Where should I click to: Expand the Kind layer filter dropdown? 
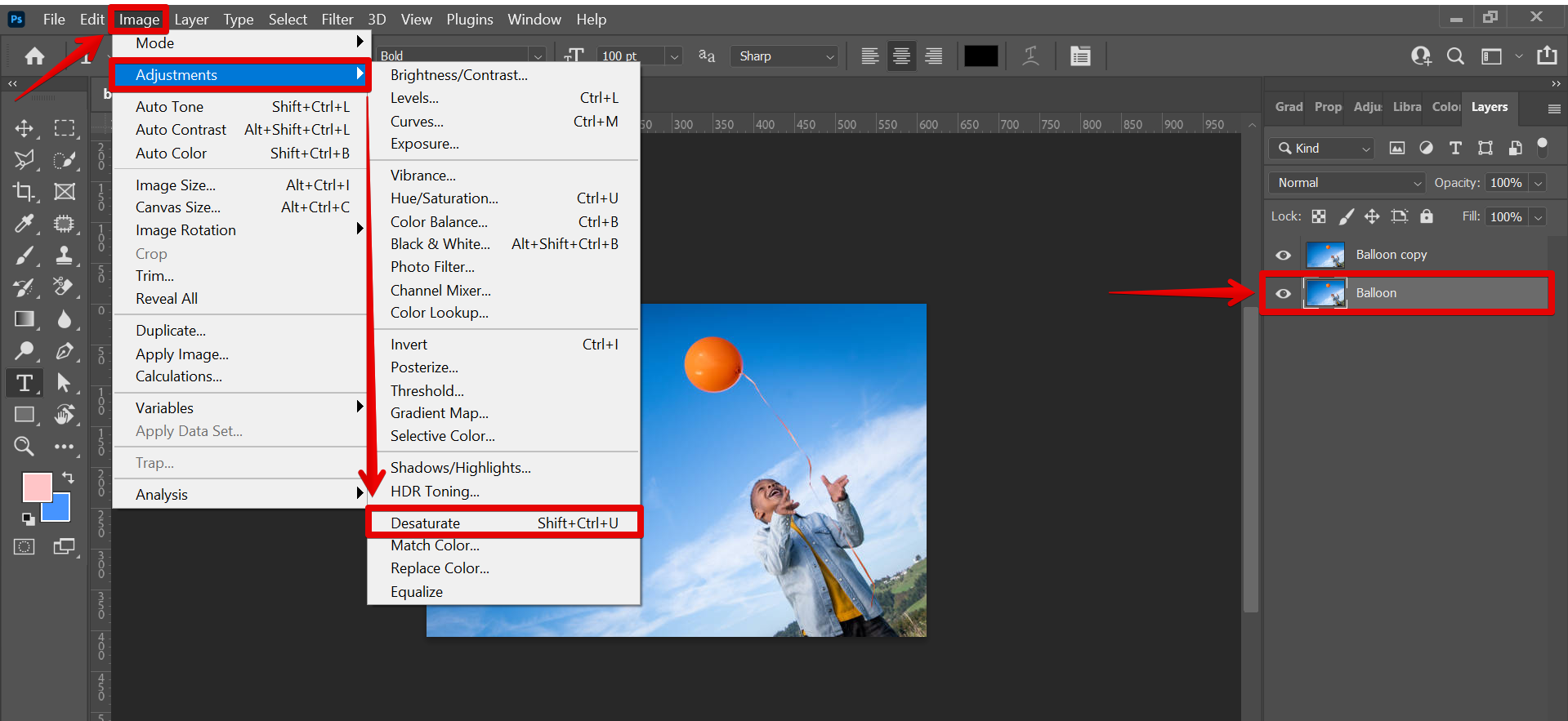1321,148
